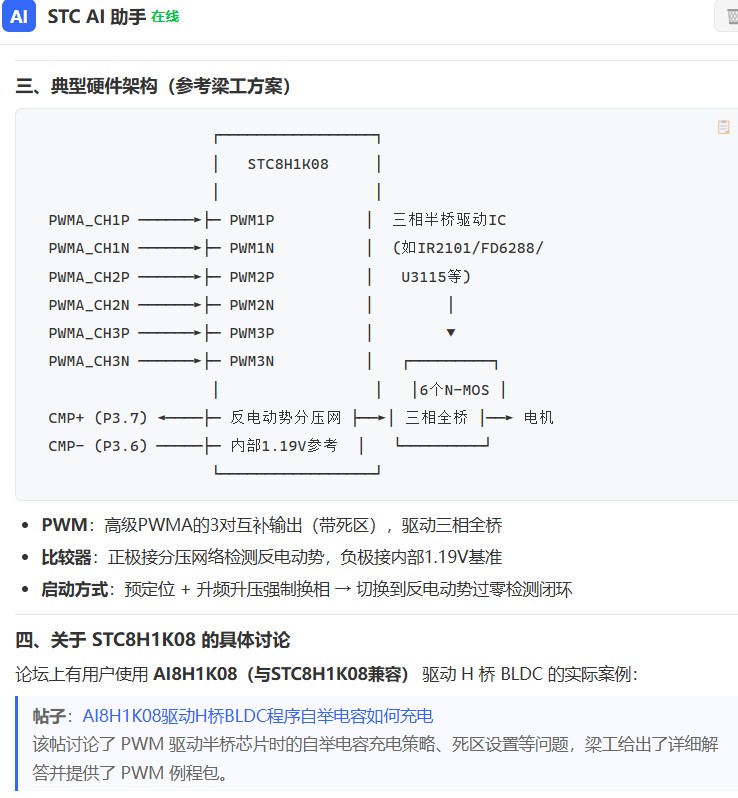
Task: Click the PWM2N pin label
Action: point(251,305)
